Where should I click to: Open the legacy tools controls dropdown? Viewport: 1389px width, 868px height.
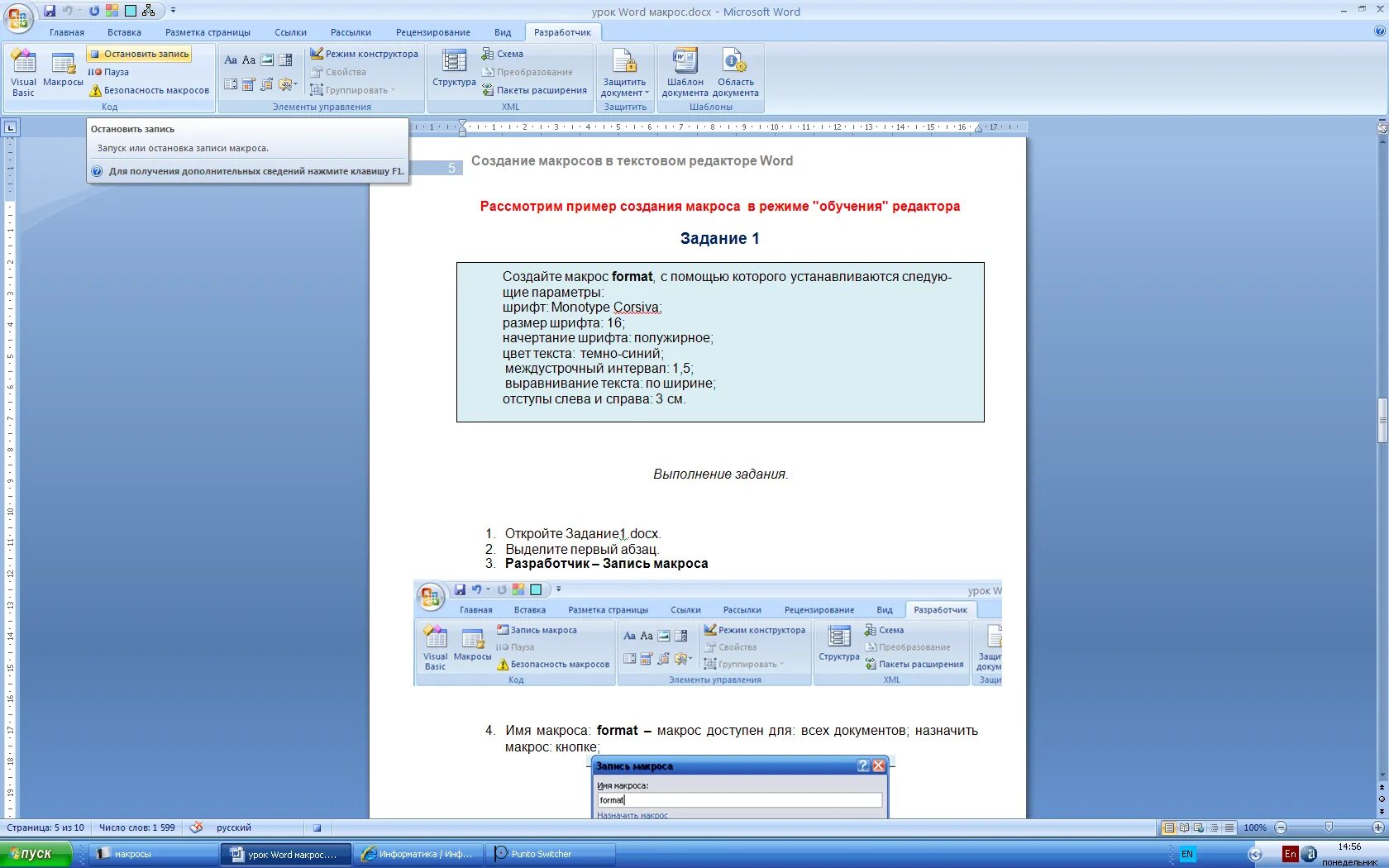click(288, 84)
